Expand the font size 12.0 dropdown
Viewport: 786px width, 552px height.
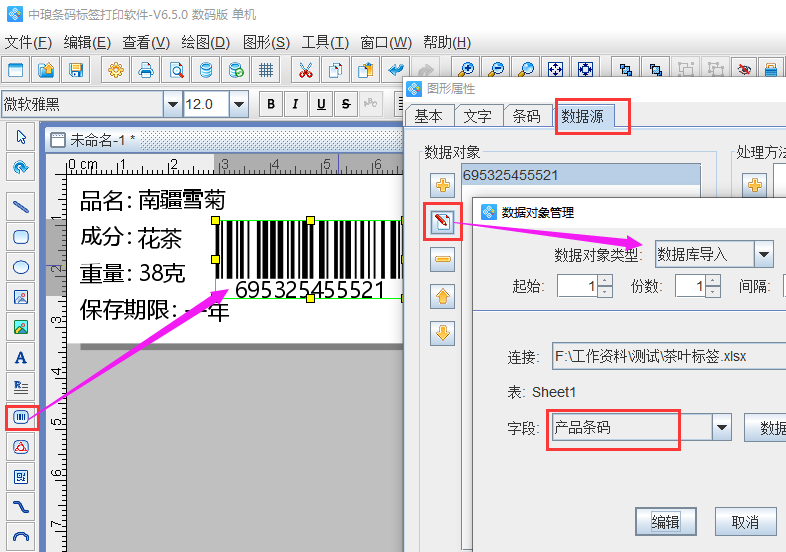coord(238,104)
